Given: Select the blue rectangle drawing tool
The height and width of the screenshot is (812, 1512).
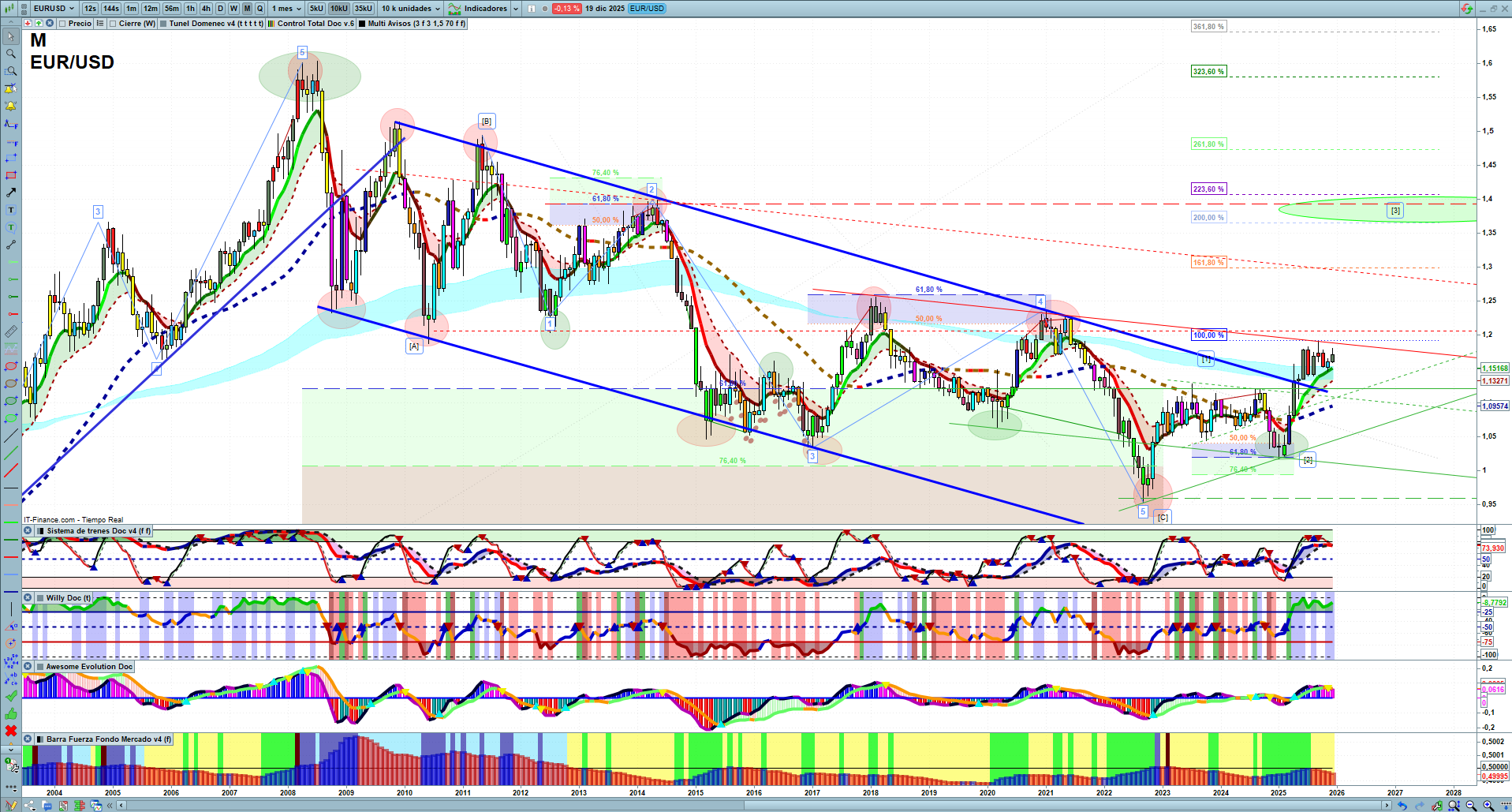Looking at the screenshot, I should pyautogui.click(x=10, y=158).
